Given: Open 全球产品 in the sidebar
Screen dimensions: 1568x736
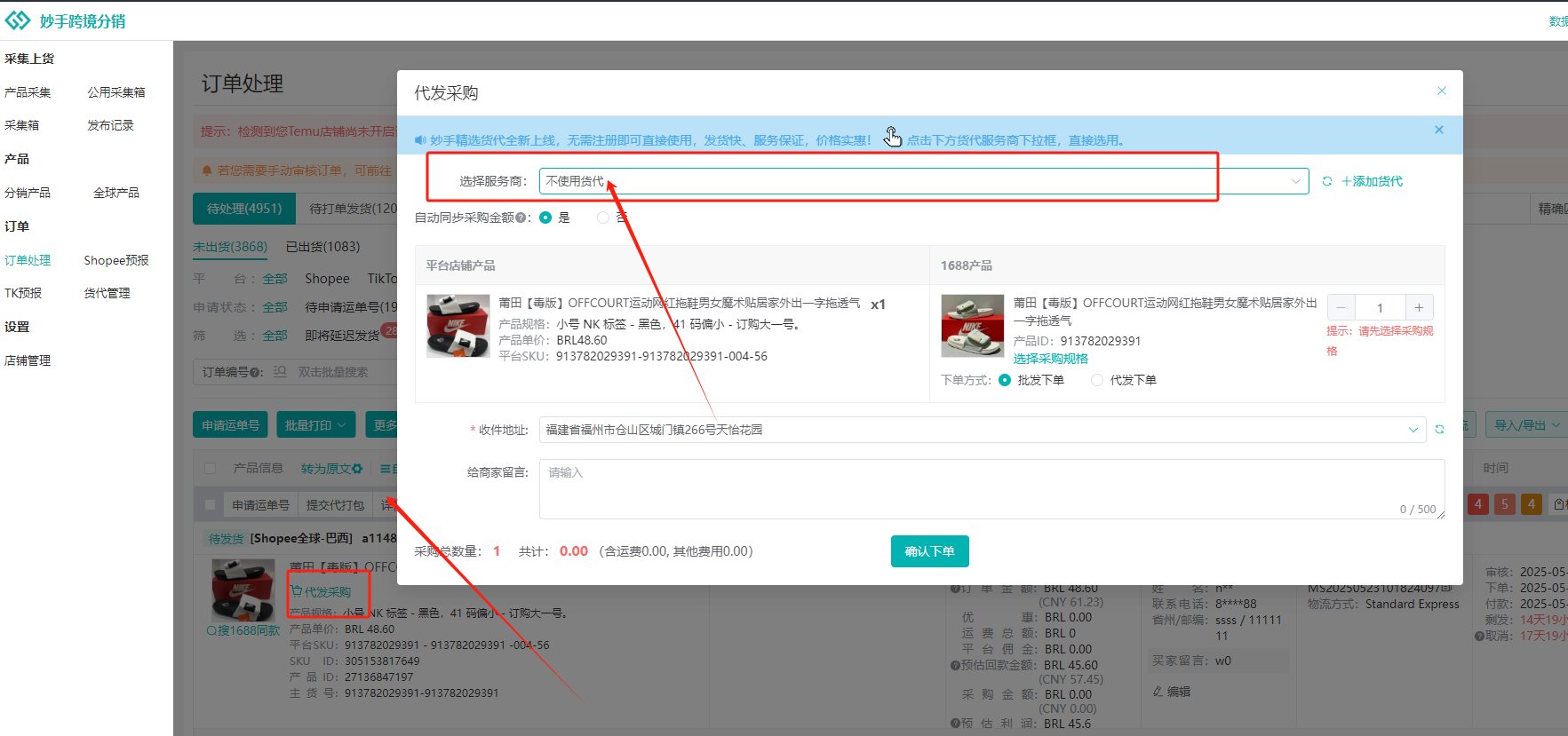Looking at the screenshot, I should (116, 193).
